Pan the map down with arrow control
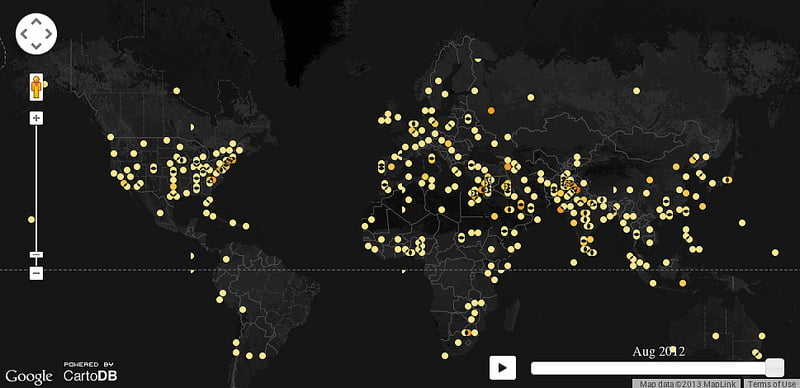 point(36,46)
